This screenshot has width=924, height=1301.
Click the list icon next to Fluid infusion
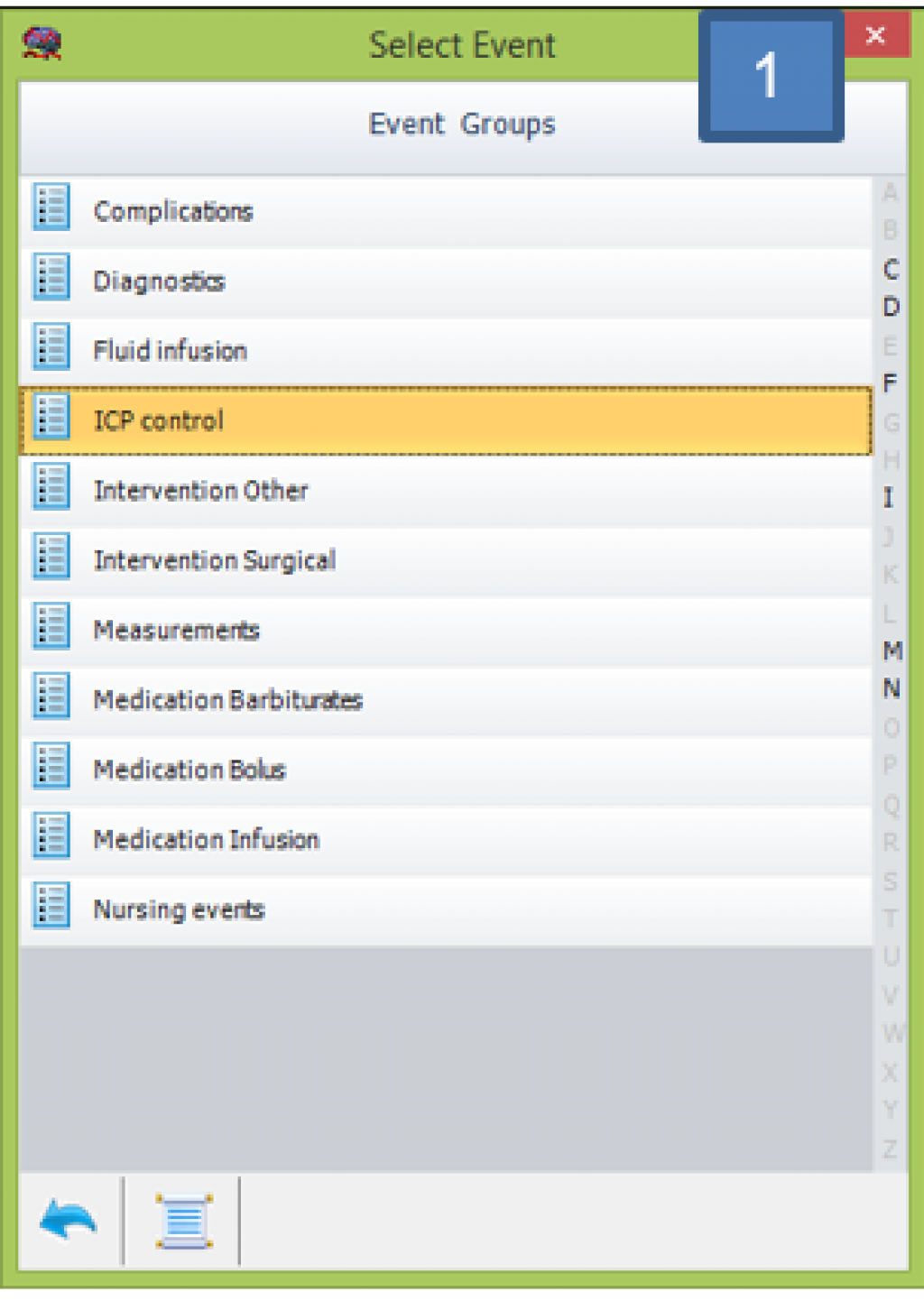(x=51, y=348)
